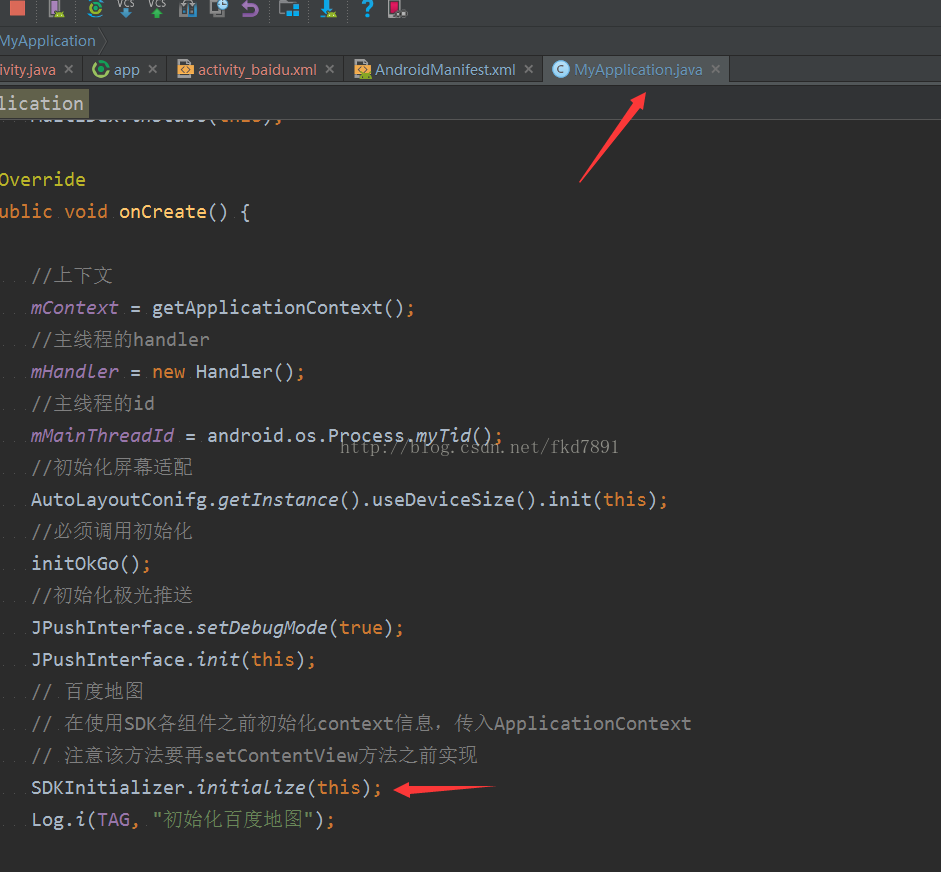Image resolution: width=941 pixels, height=872 pixels.
Task: Click the blue Help question mark
Action: click(x=367, y=9)
